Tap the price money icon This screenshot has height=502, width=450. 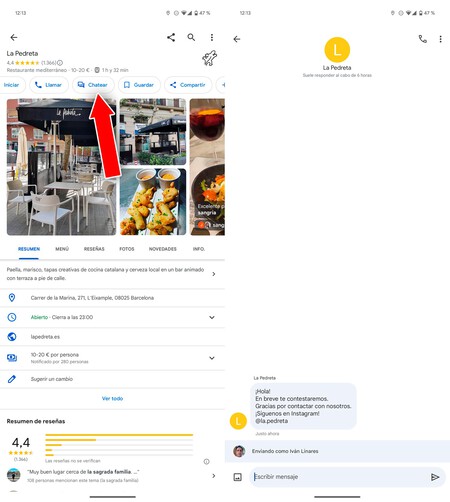(x=12, y=358)
